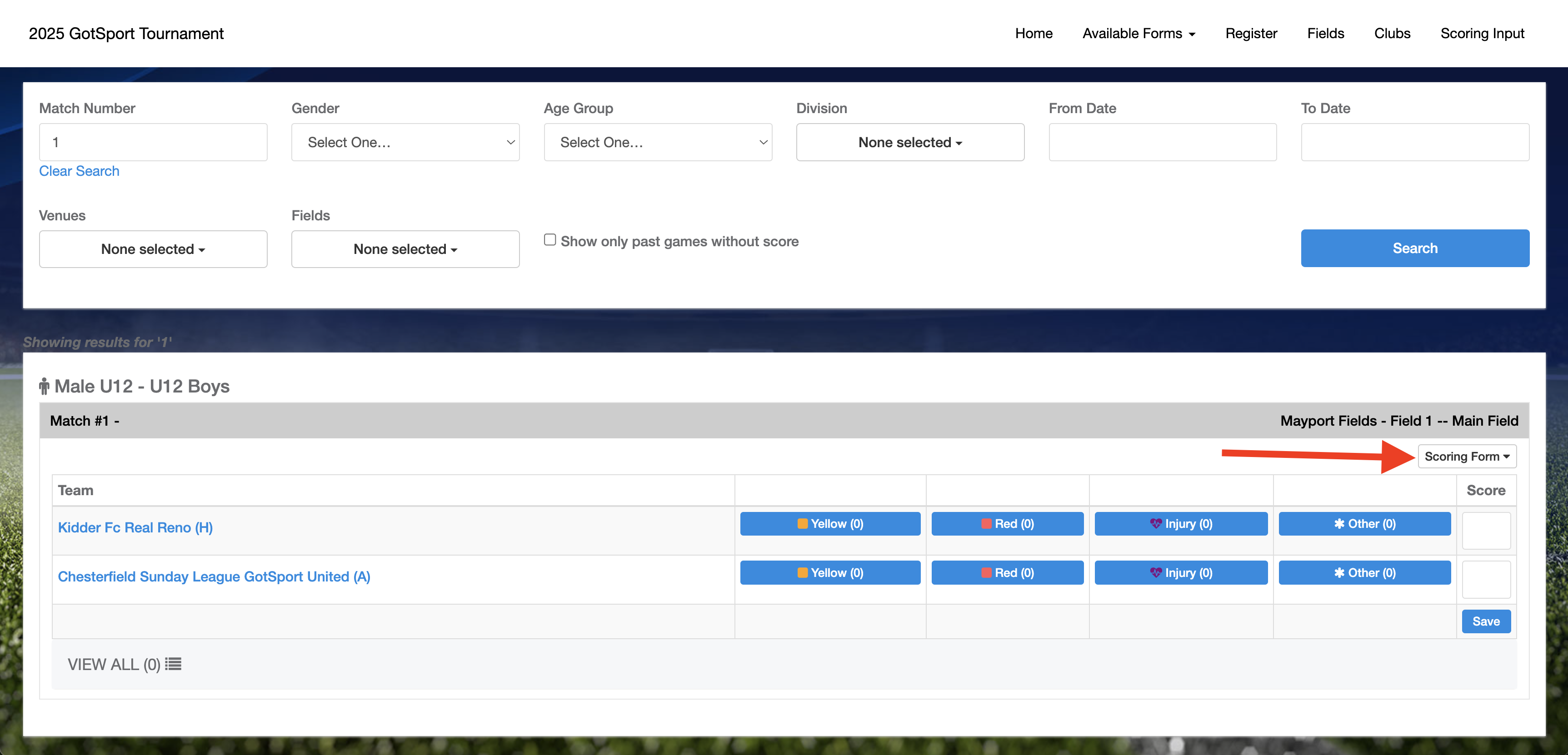1568x755 pixels.
Task: Click the To Date input field
Action: 1415,142
